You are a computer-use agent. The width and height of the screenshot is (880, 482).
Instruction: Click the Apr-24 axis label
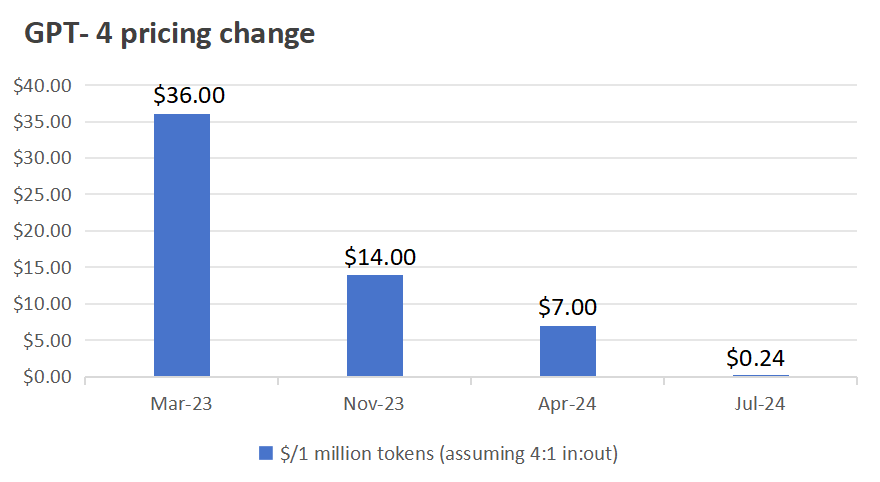click(x=567, y=404)
